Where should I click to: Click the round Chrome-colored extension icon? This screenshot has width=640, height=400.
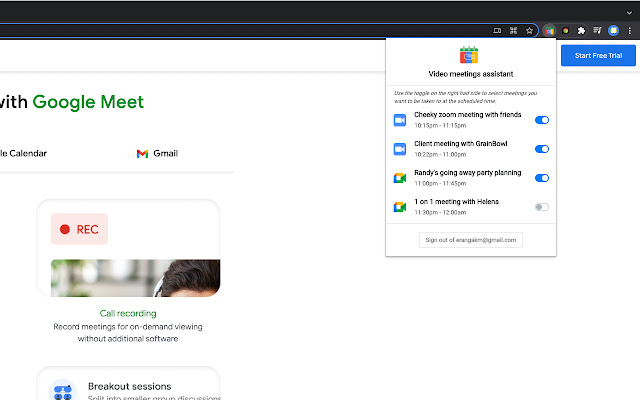click(x=565, y=31)
